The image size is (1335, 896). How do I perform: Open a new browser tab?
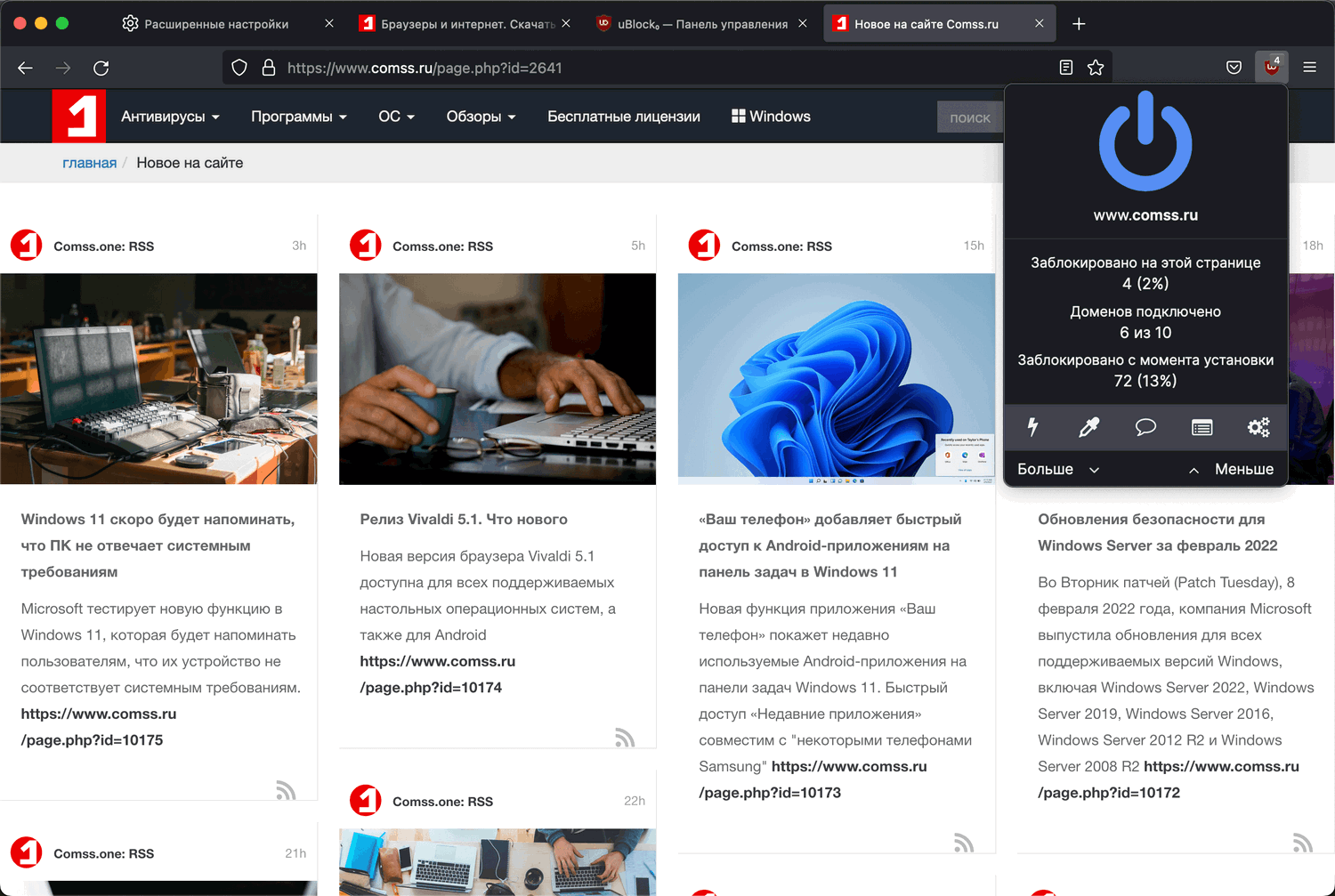pos(1079,24)
